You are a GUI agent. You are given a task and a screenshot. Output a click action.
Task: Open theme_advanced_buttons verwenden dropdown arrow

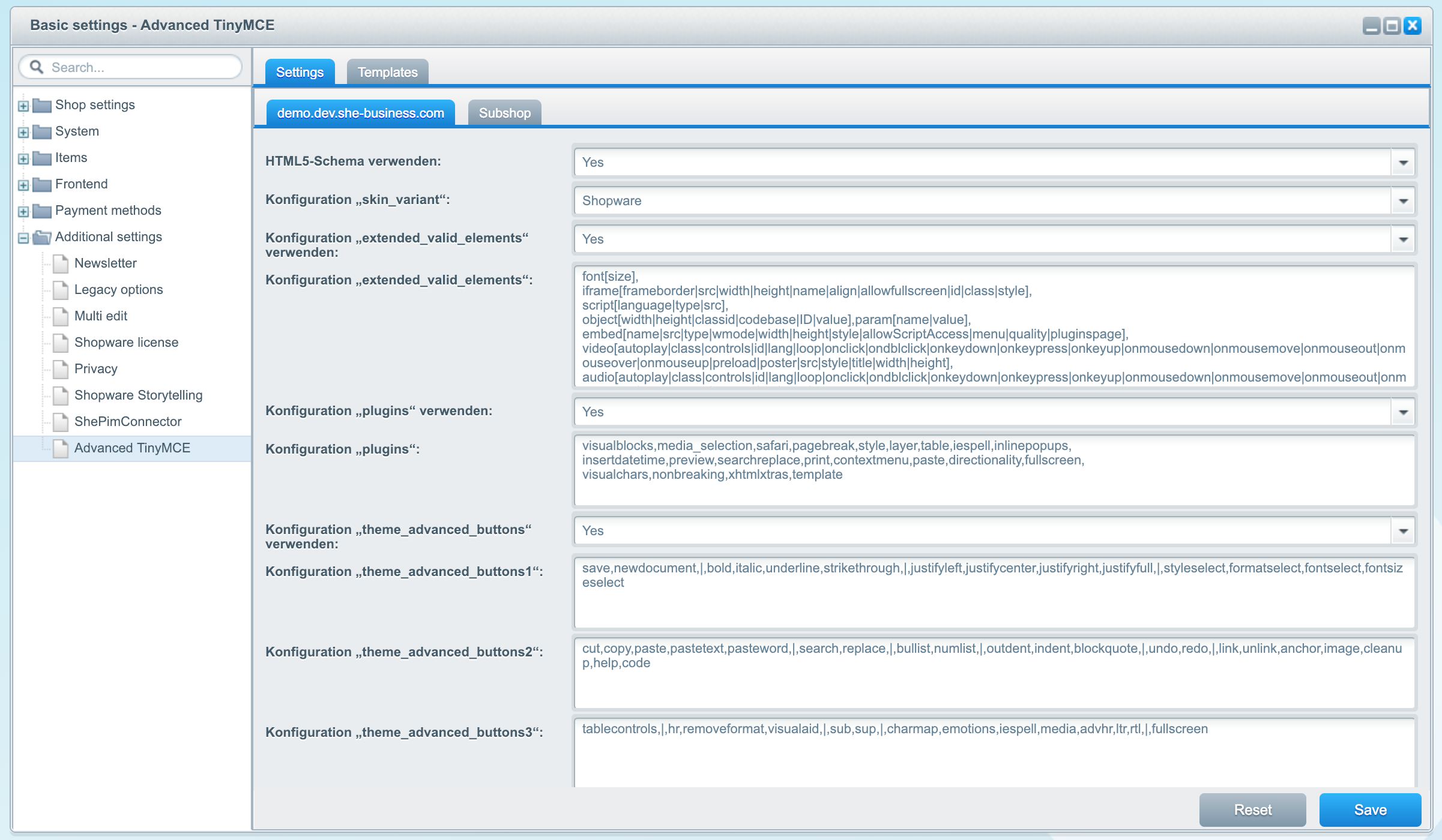[1403, 531]
